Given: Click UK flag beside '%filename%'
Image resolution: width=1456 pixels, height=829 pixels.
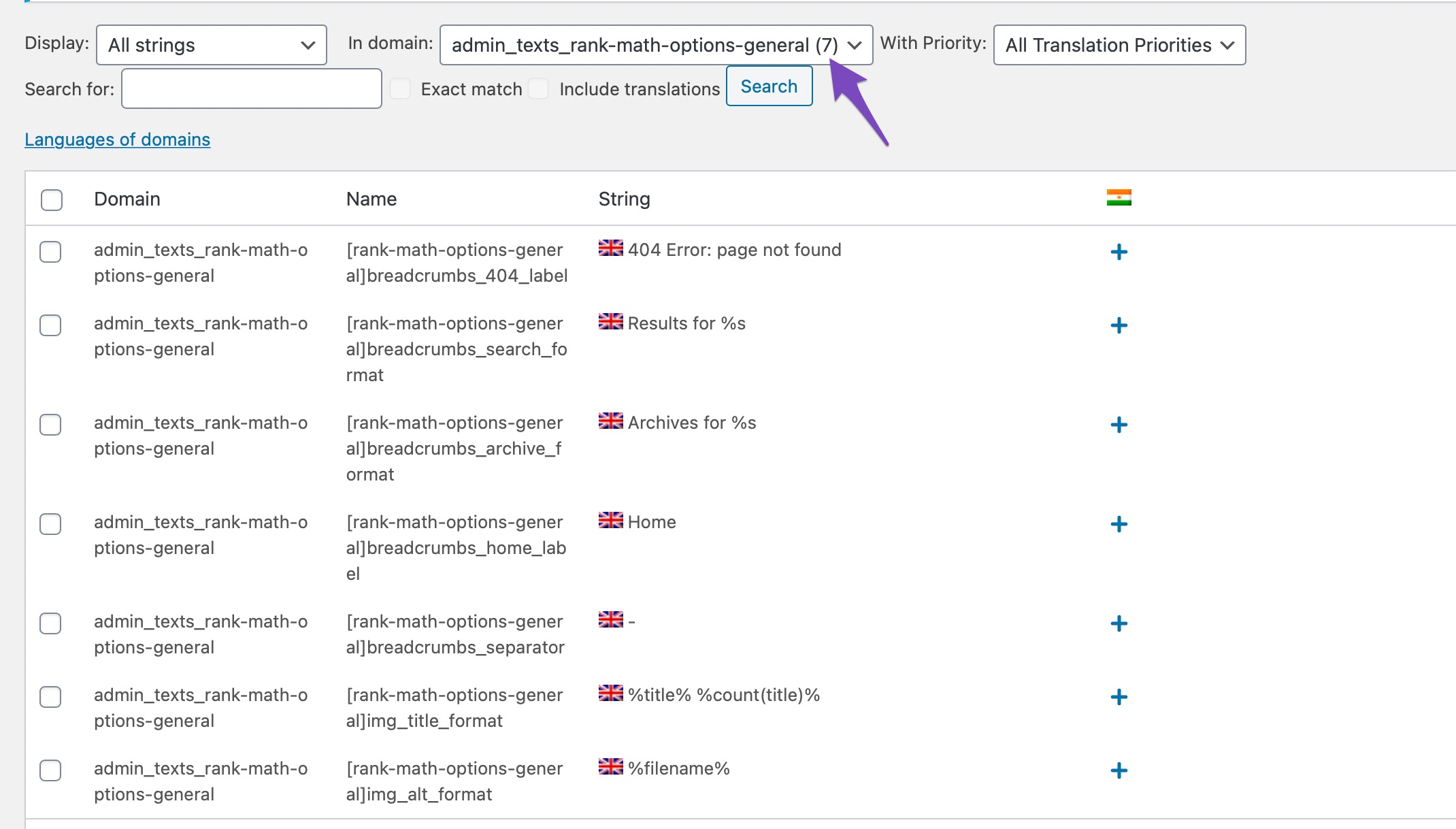Looking at the screenshot, I should pyautogui.click(x=610, y=766).
